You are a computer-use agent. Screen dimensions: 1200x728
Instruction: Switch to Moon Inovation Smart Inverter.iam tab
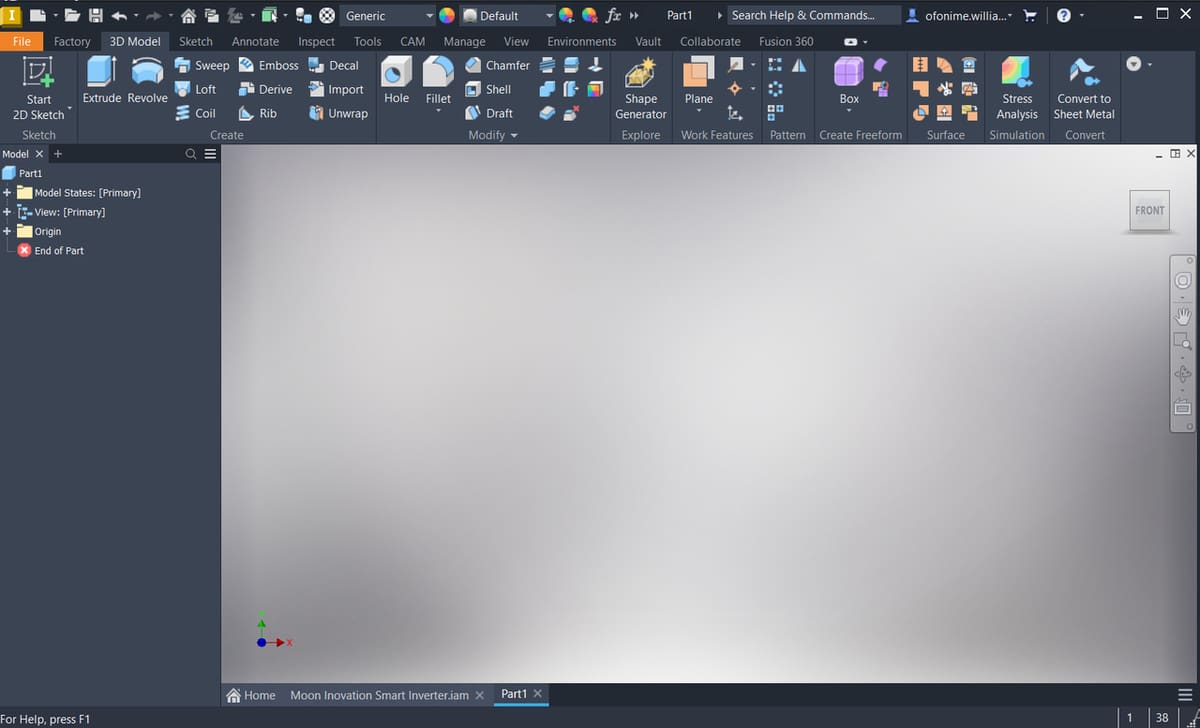point(379,695)
